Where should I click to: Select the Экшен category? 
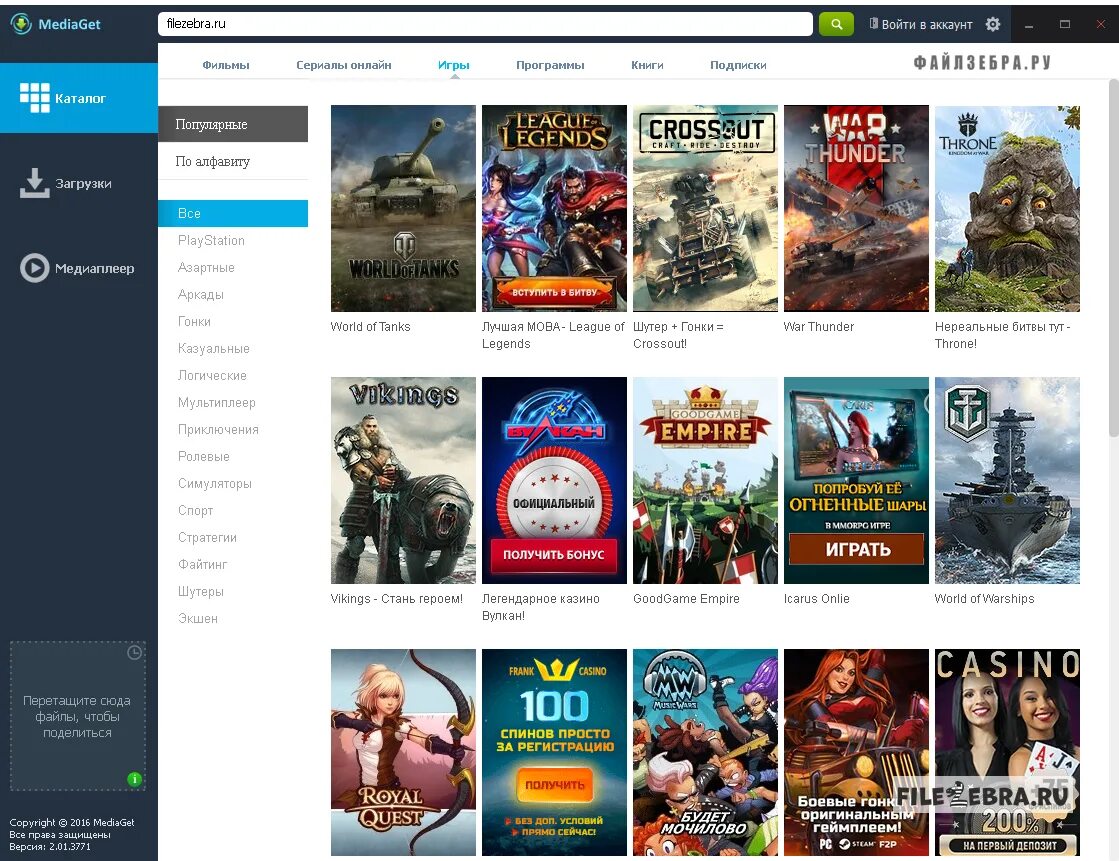pos(198,618)
